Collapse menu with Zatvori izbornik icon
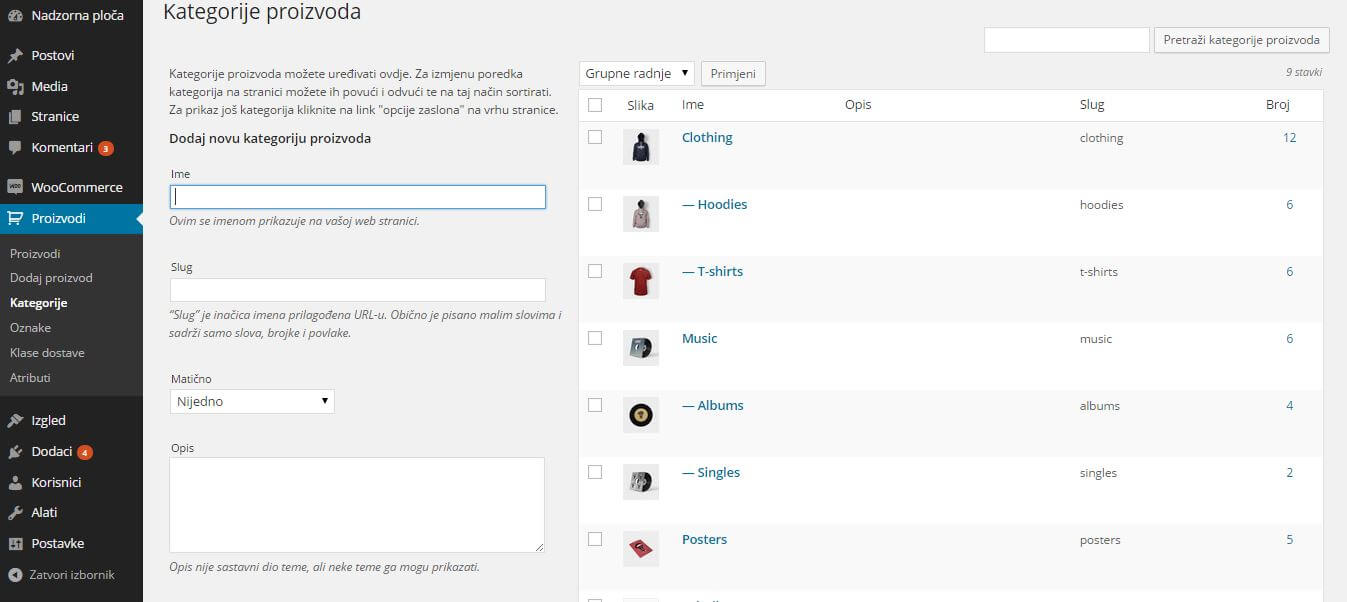Viewport: 1347px width, 602px height. (x=15, y=575)
